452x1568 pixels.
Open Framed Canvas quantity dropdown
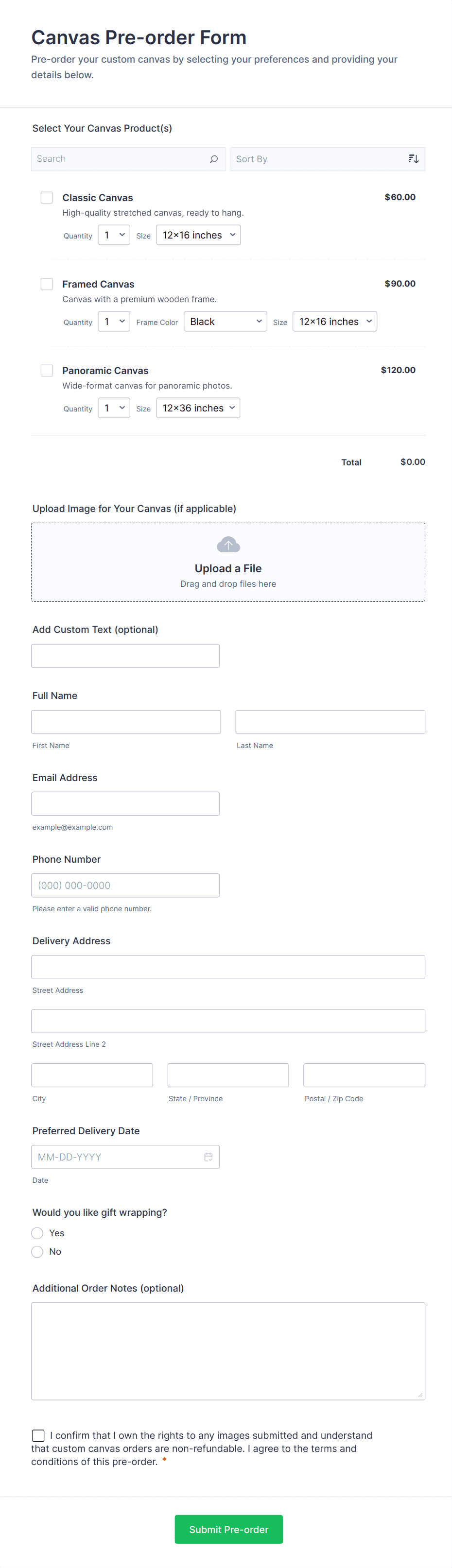[x=114, y=322]
